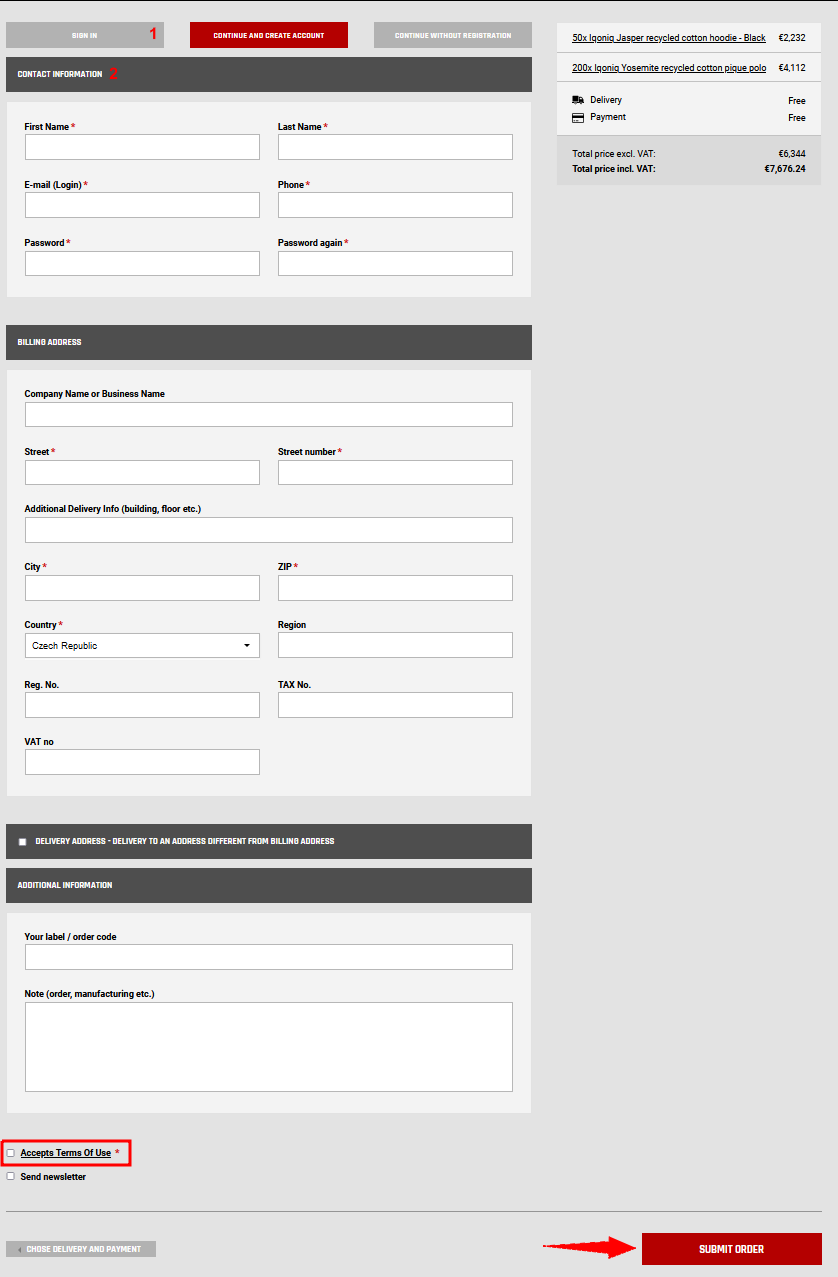Click the Additional Information section header
838x1277 pixels.
(269, 885)
